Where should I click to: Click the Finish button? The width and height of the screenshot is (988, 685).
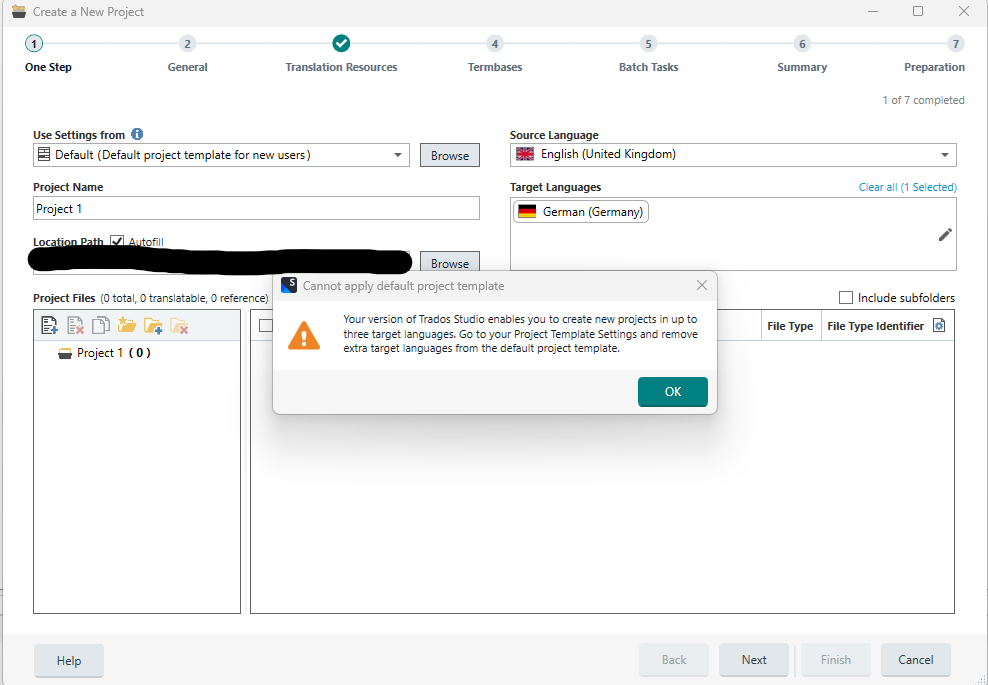tap(836, 660)
